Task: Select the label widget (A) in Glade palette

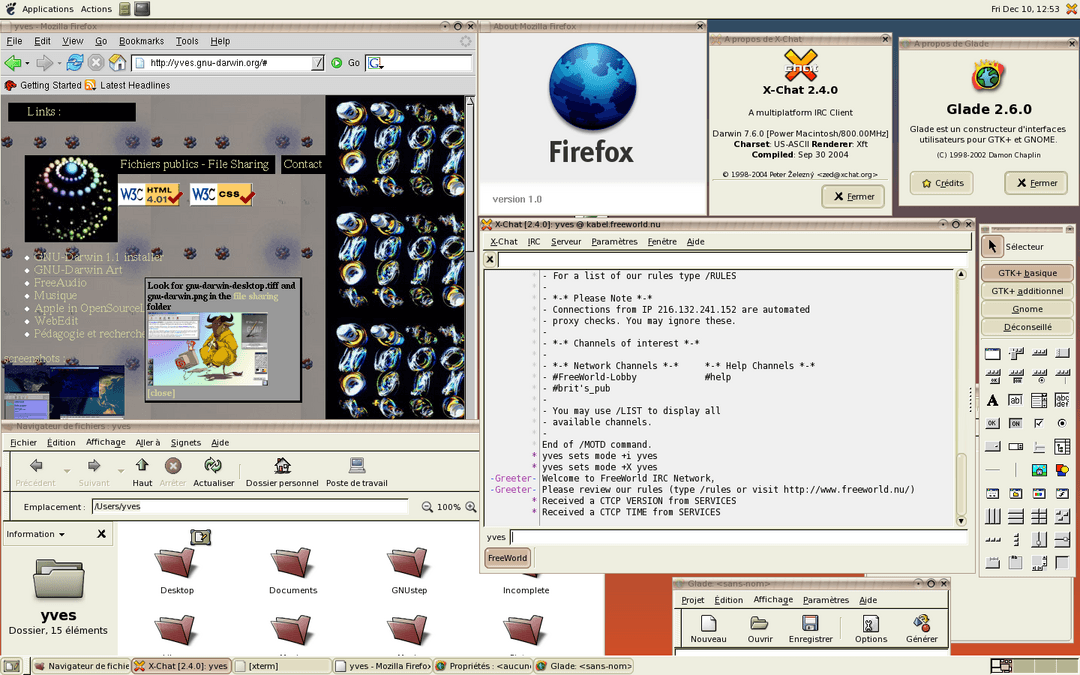Action: [x=991, y=399]
